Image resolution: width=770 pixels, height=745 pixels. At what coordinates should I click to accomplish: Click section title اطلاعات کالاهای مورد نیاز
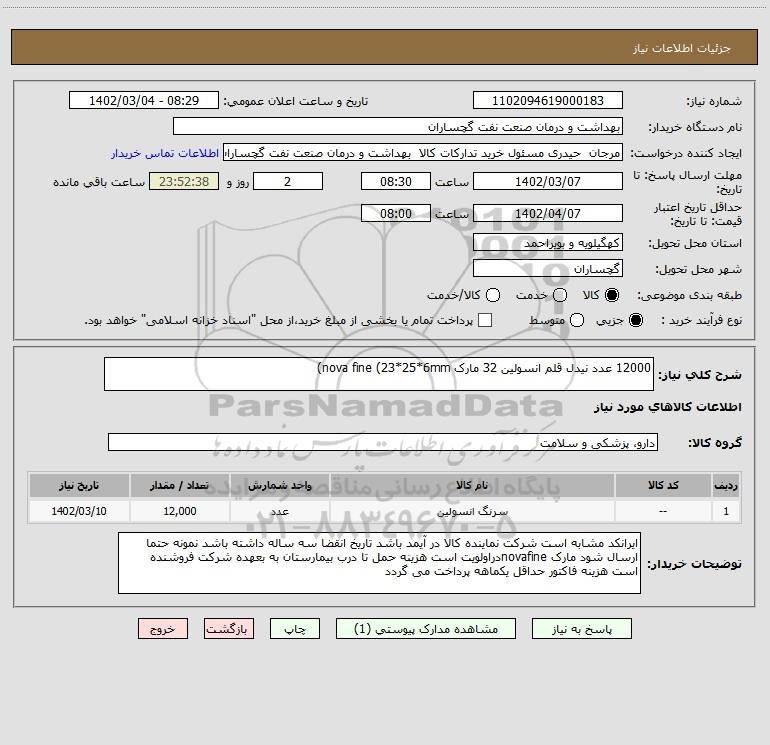click(667, 407)
